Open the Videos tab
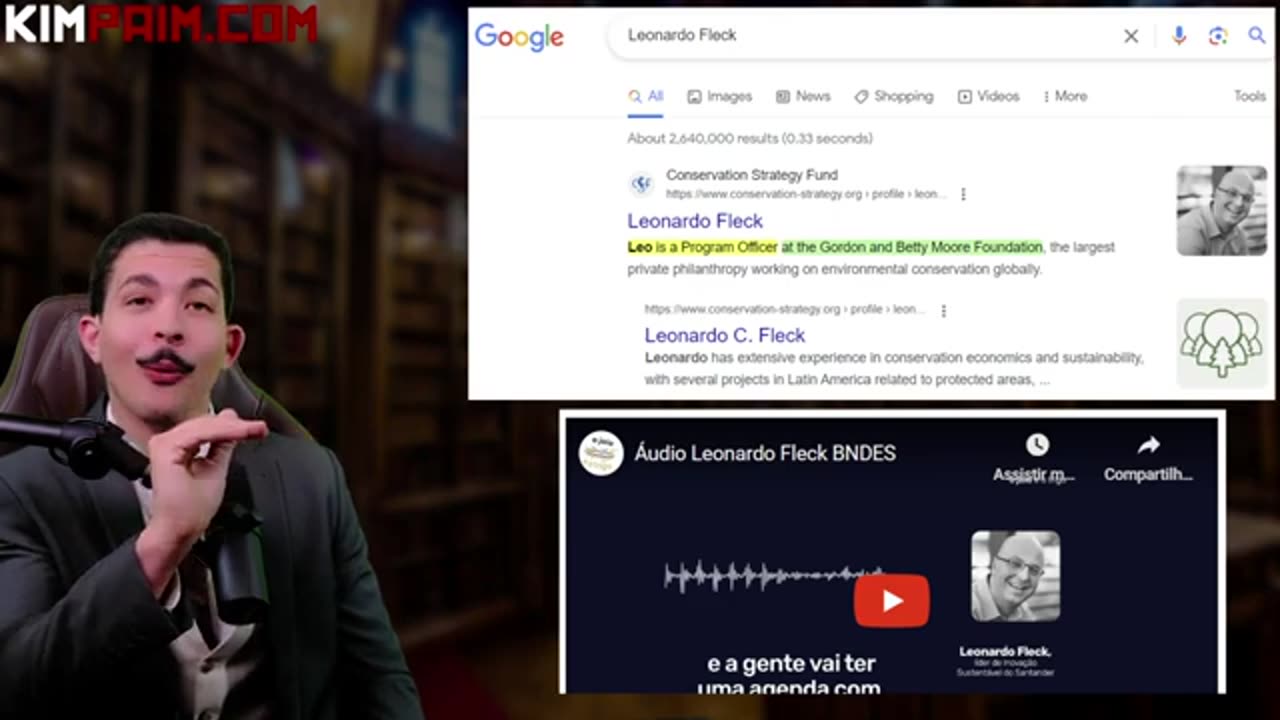This screenshot has height=720, width=1280. 988,96
